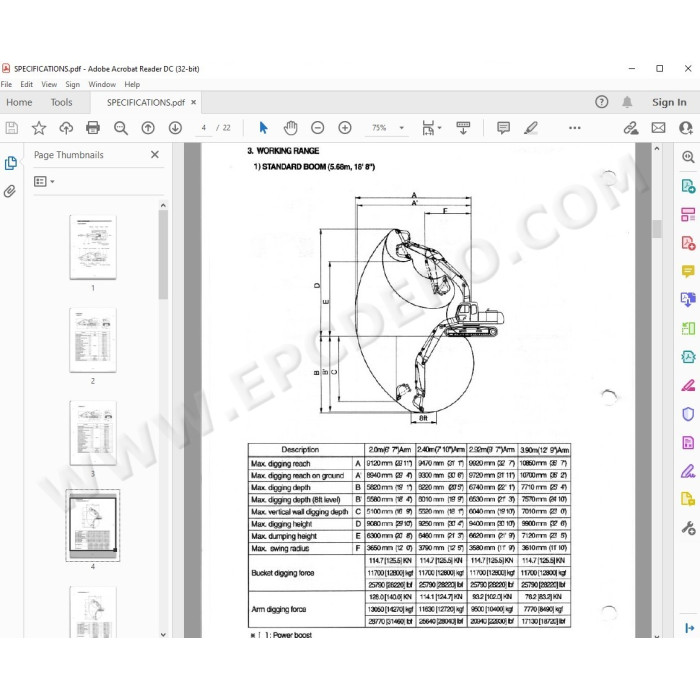Image resolution: width=700 pixels, height=700 pixels.
Task: Click the Save file icon
Action: pos(12,128)
